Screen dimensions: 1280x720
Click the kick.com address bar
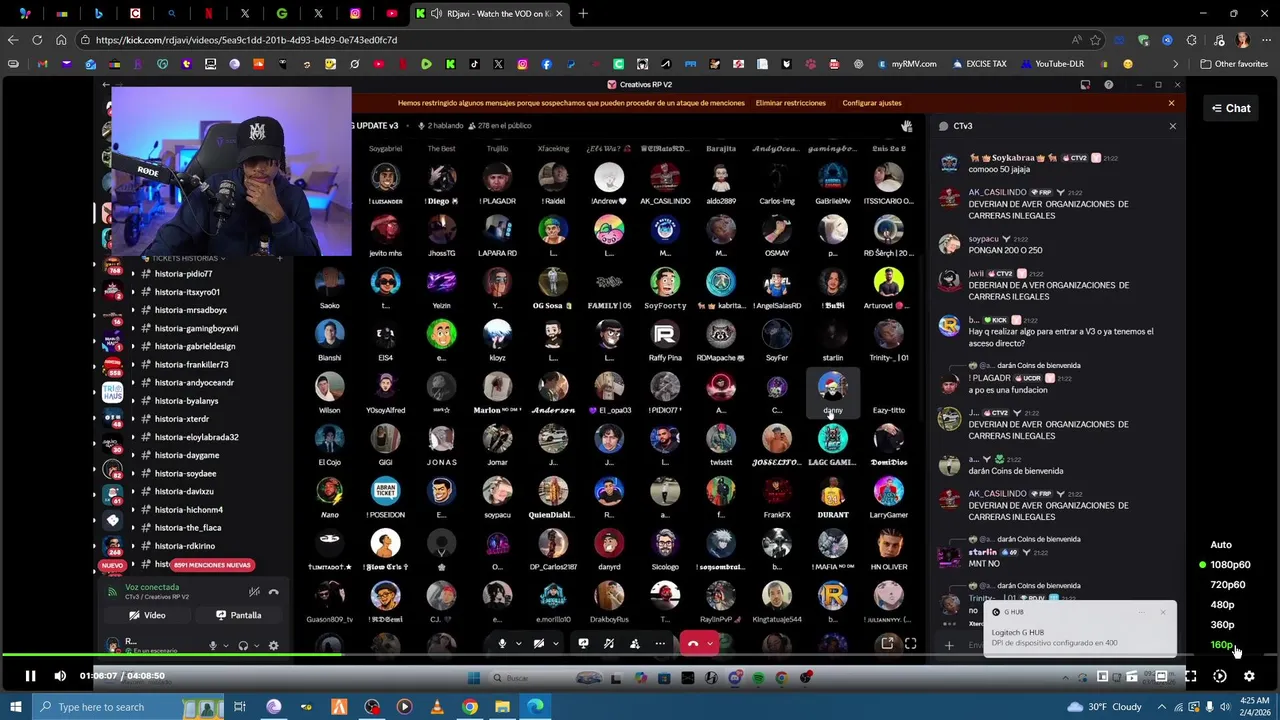590,40
